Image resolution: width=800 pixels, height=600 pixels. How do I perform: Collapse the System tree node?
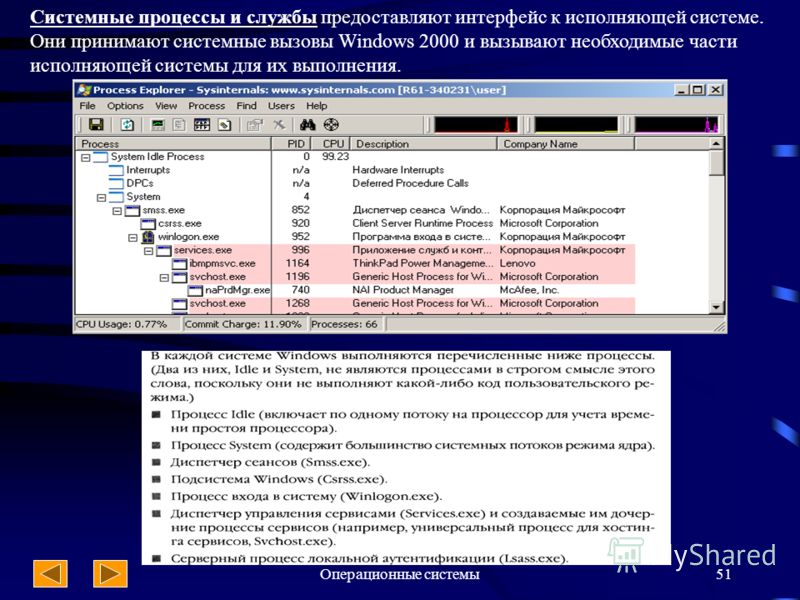102,197
